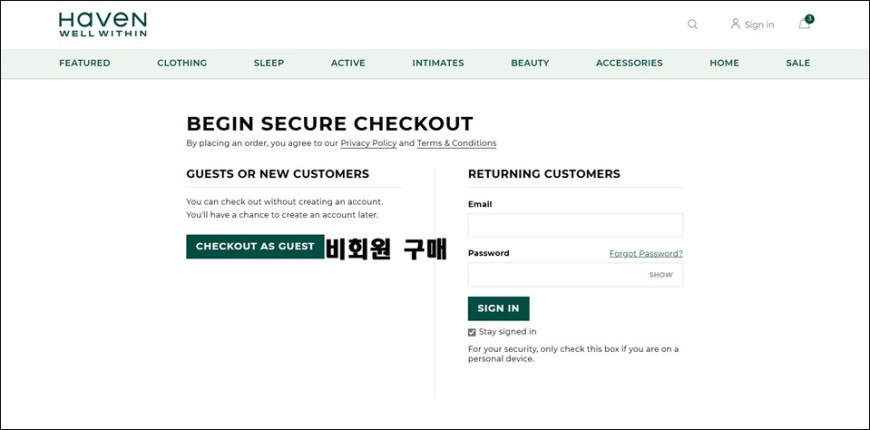The height and width of the screenshot is (430, 870).
Task: Select the ACTIVE navigation item
Action: coord(348,63)
